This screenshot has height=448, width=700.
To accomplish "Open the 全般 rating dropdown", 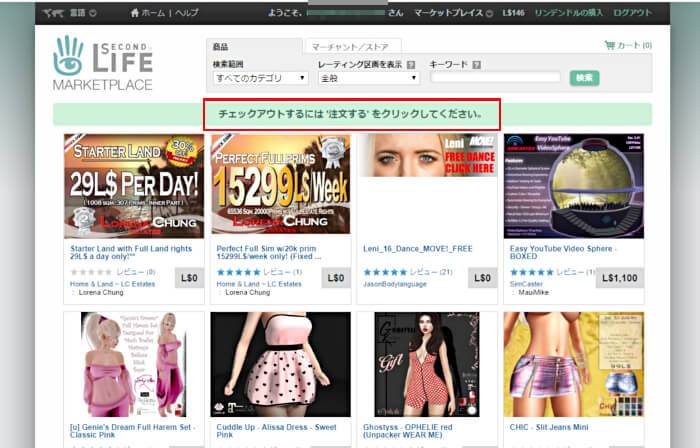I will (369, 78).
